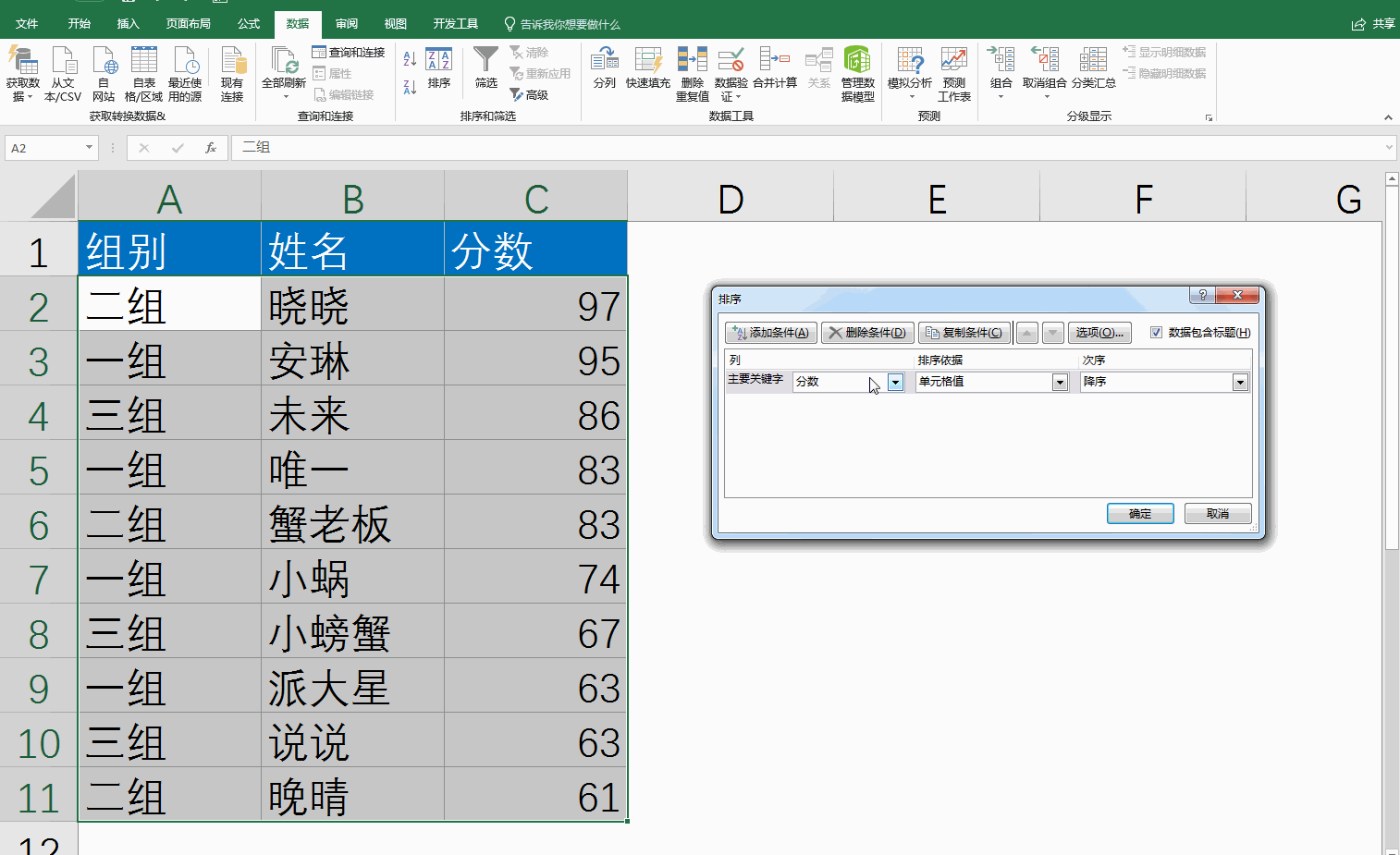The width and height of the screenshot is (1400, 855).
Task: Click the 组合 (Group) icon
Action: (x=1001, y=67)
